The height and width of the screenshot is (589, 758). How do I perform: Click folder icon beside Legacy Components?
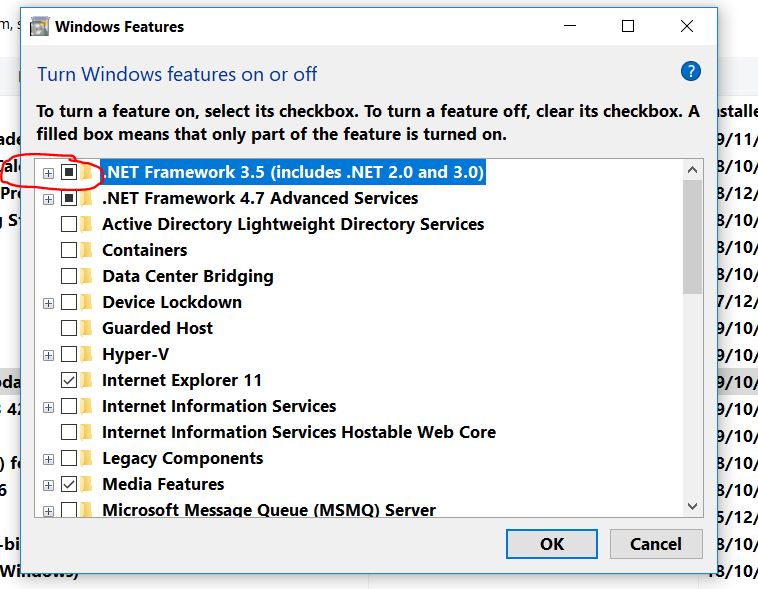tap(87, 458)
